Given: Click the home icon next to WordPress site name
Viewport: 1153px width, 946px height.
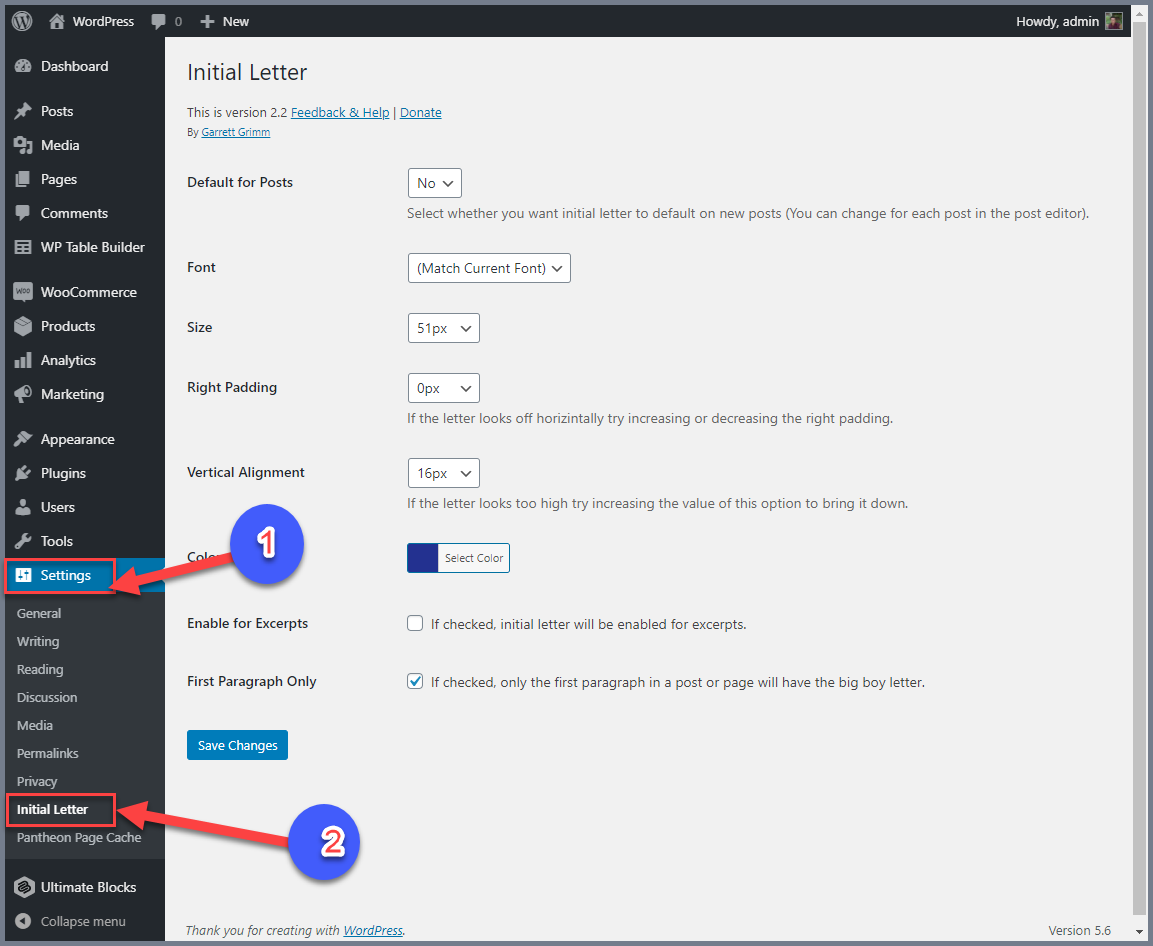Looking at the screenshot, I should (57, 21).
